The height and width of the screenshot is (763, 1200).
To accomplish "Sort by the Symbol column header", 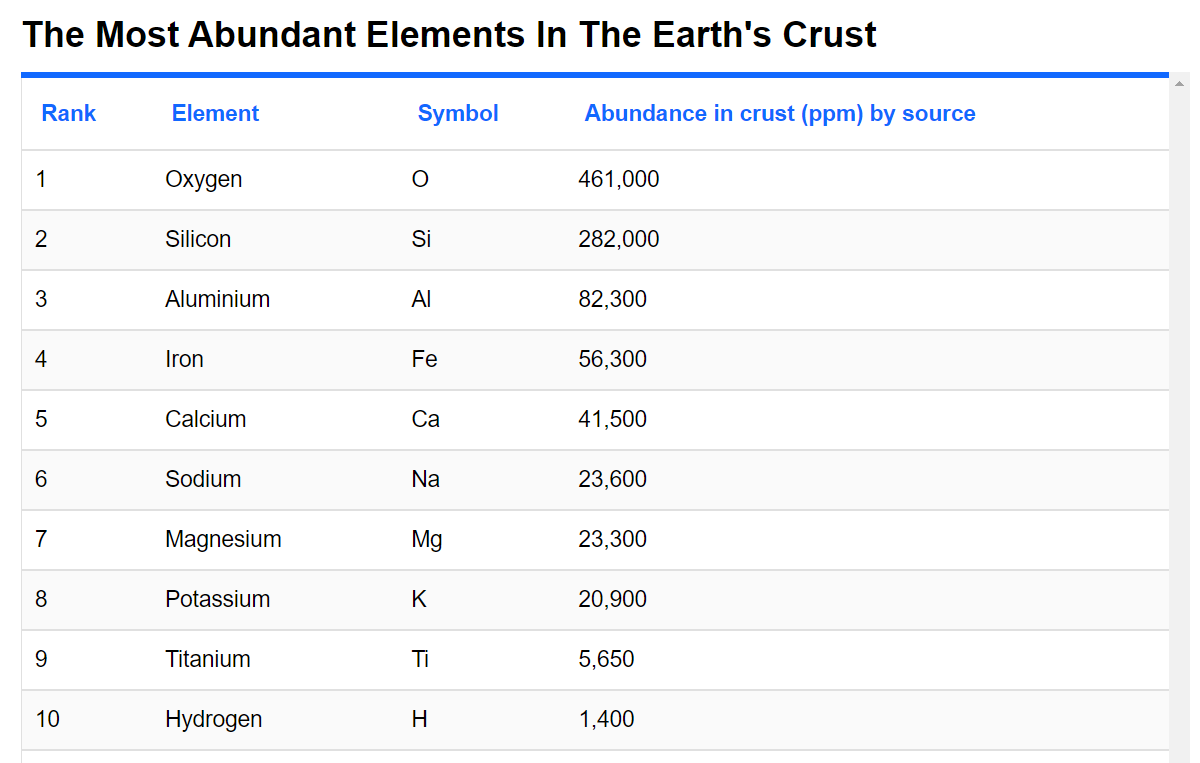I will coord(458,114).
